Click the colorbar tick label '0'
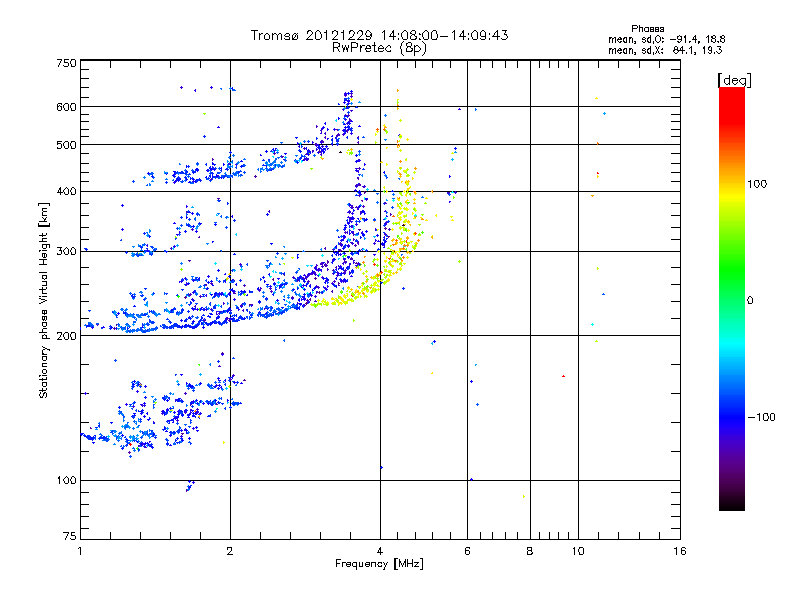 click(x=749, y=300)
